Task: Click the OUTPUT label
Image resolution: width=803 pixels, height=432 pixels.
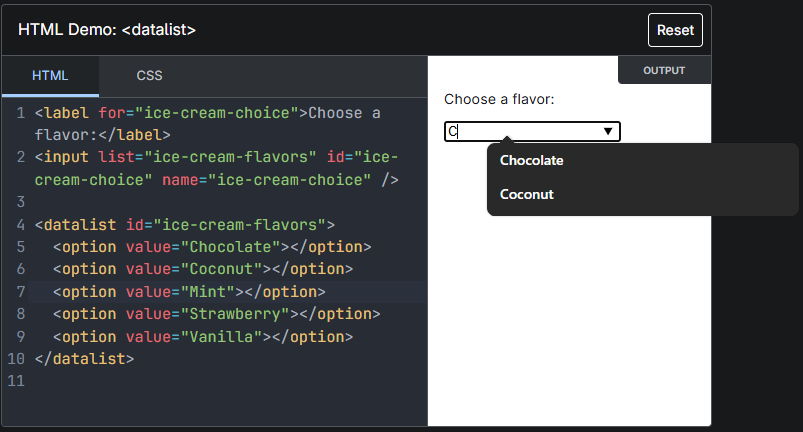Action: (664, 71)
